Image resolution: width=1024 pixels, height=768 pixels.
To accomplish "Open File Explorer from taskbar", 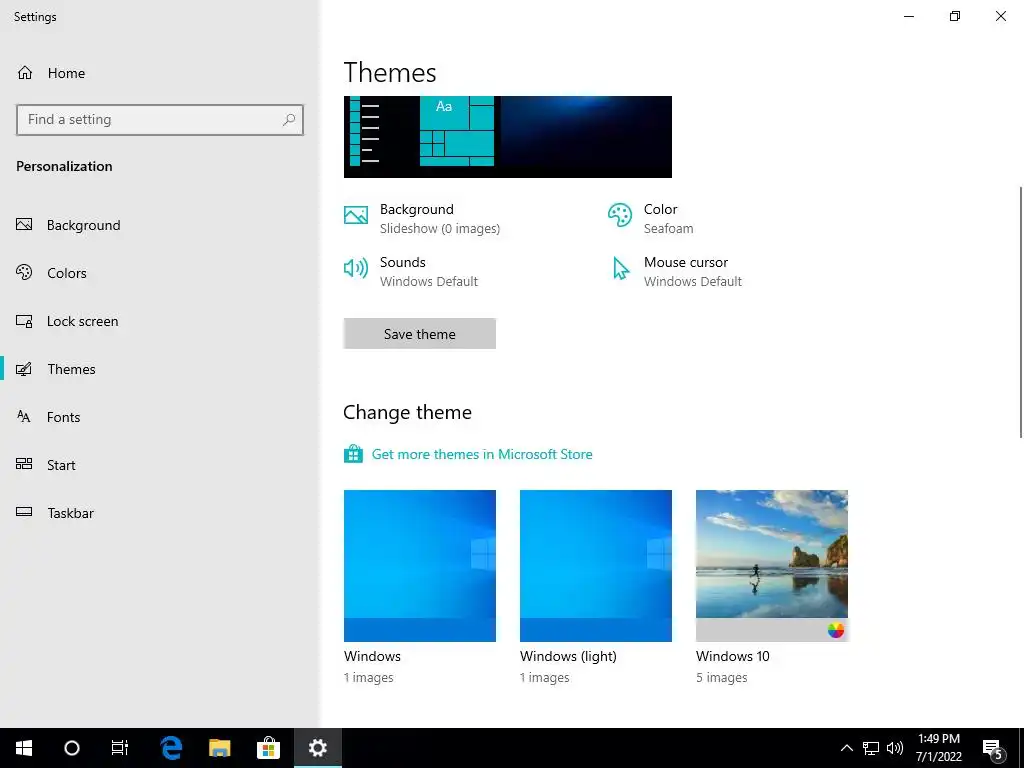I will pyautogui.click(x=219, y=748).
